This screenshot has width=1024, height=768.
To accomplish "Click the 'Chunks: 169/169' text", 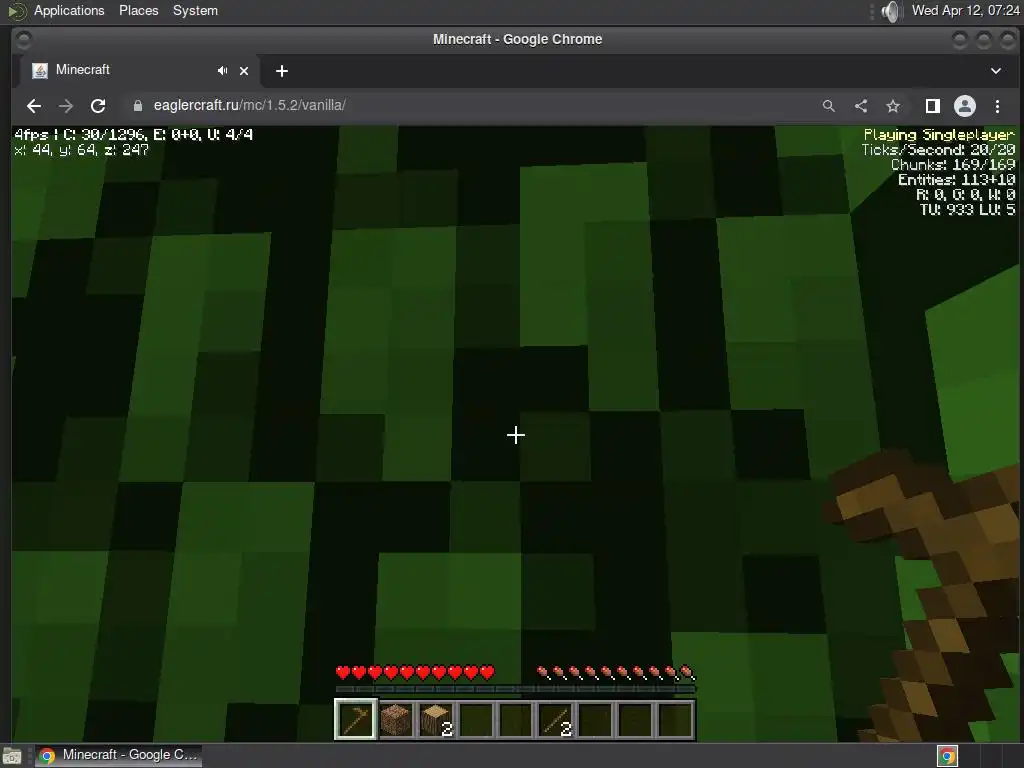I will (x=953, y=165).
